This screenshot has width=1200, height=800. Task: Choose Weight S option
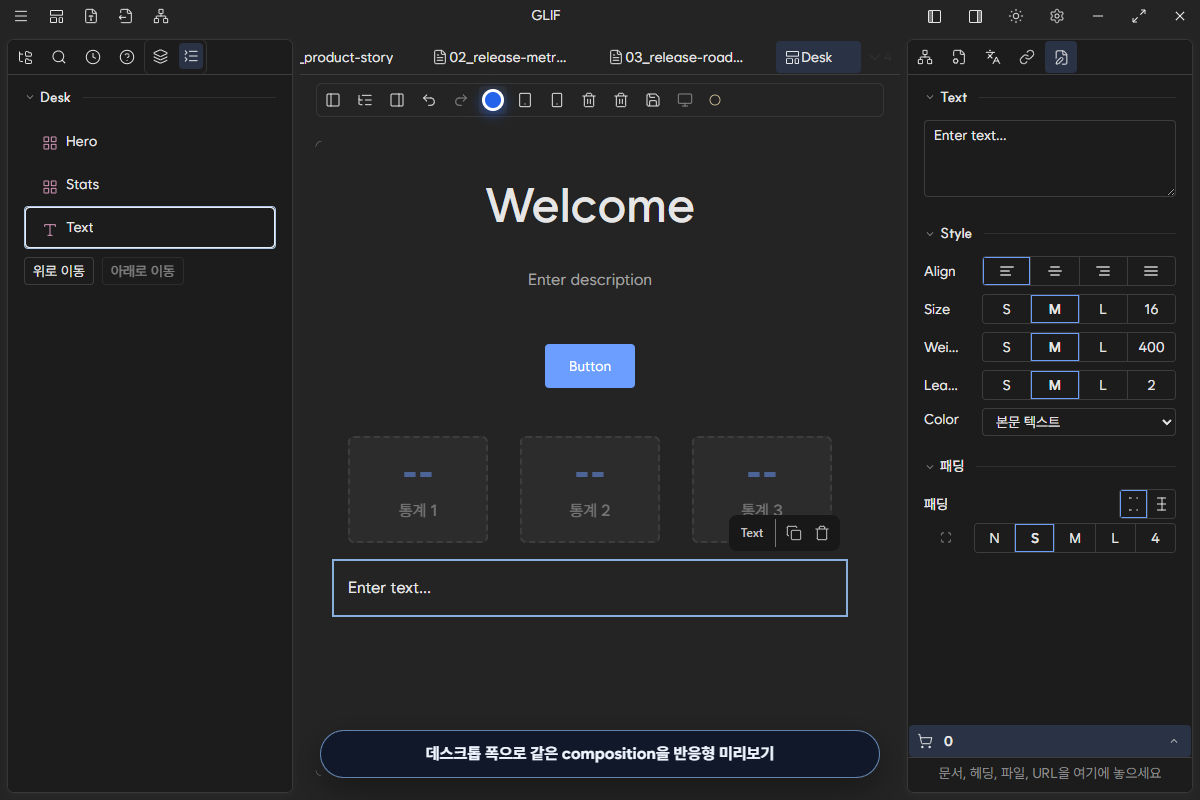(1007, 347)
